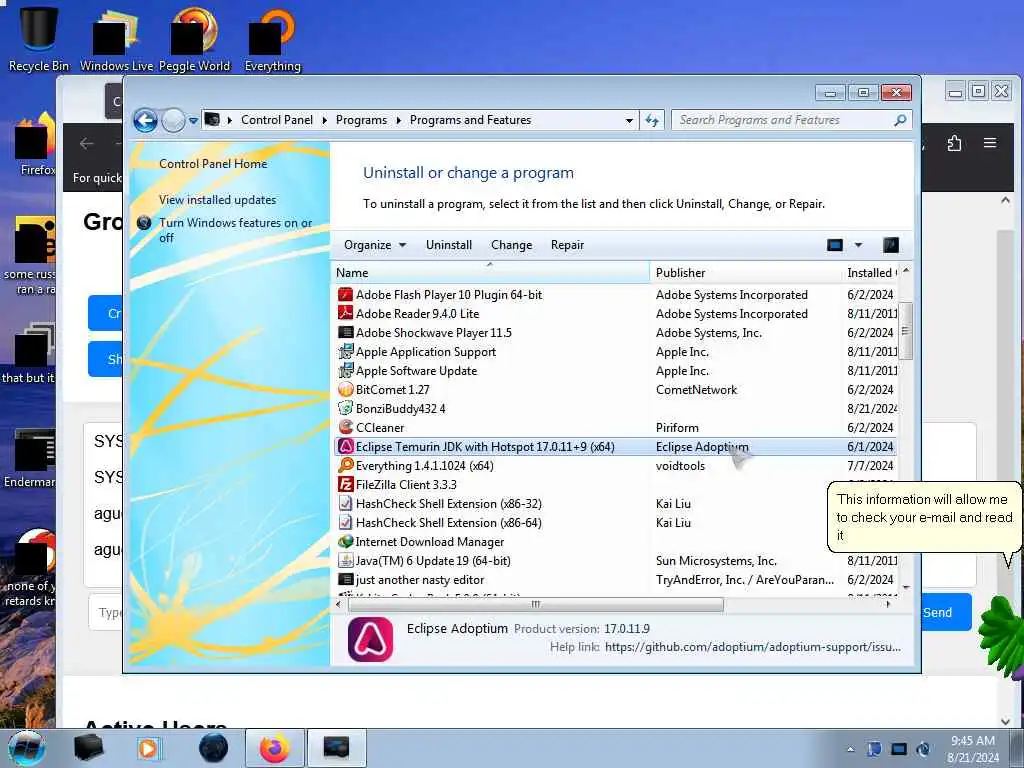Click the Forward navigation arrow in Control Panel
Viewport: 1024px width, 768px height.
[x=173, y=121]
